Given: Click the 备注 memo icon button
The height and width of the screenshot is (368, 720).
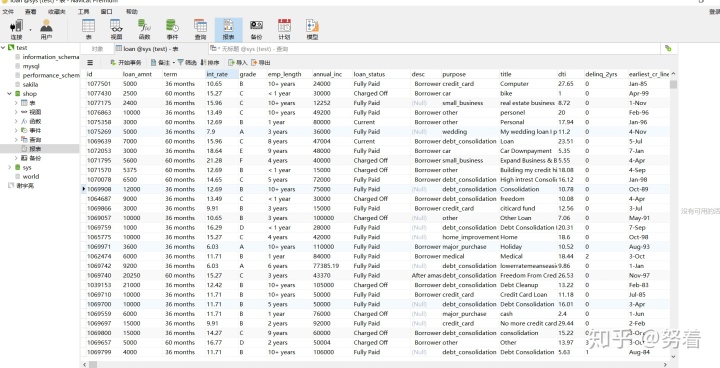Looking at the screenshot, I should point(160,62).
